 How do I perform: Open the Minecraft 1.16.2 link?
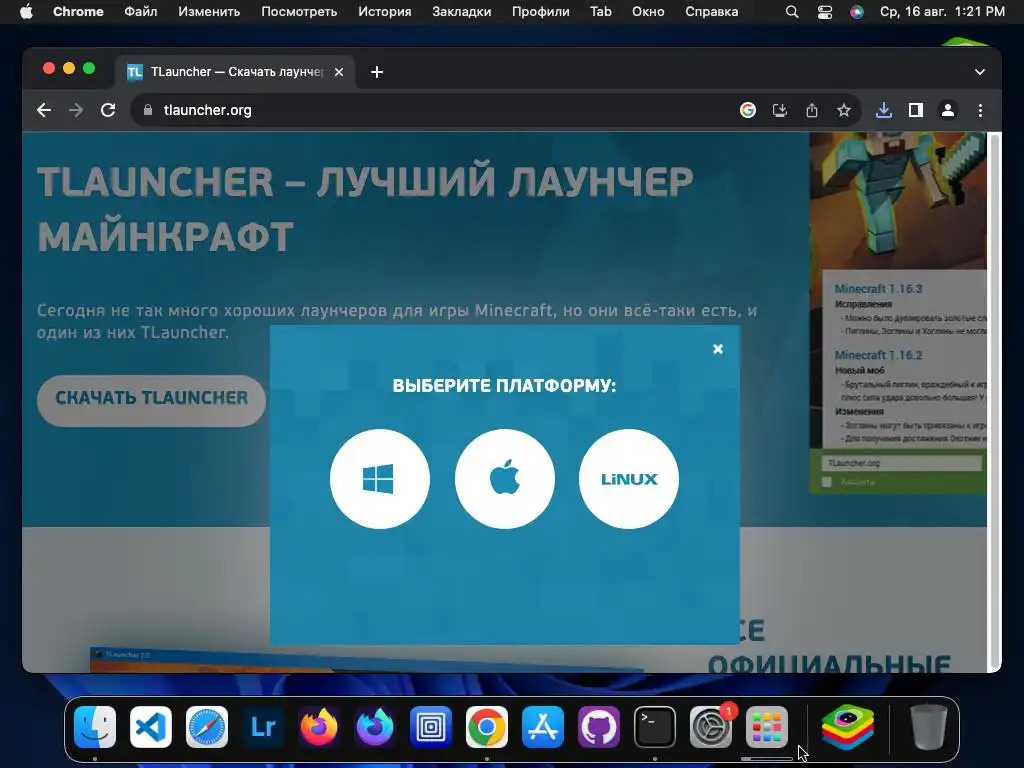pyautogui.click(x=878, y=355)
